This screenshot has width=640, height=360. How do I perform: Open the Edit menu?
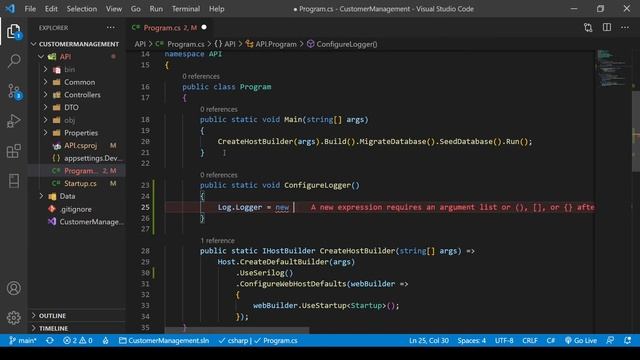51,9
